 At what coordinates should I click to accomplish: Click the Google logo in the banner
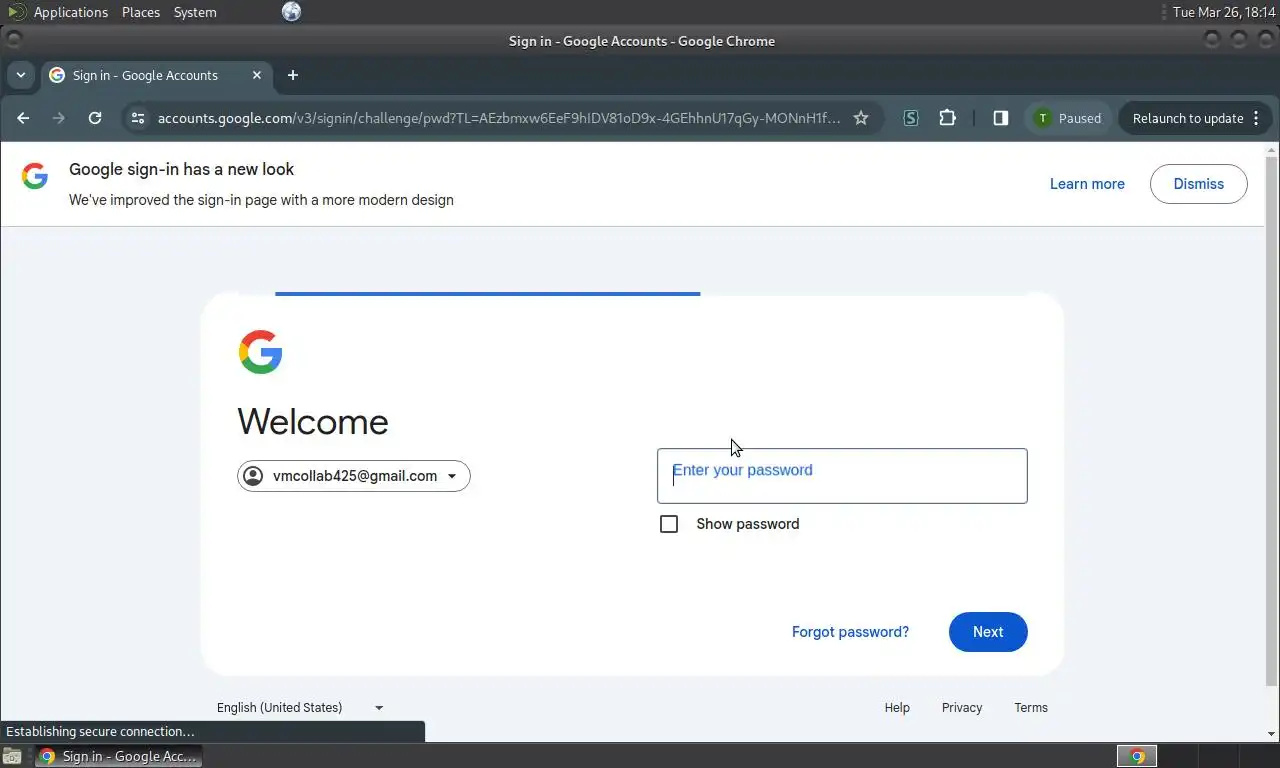click(x=35, y=177)
